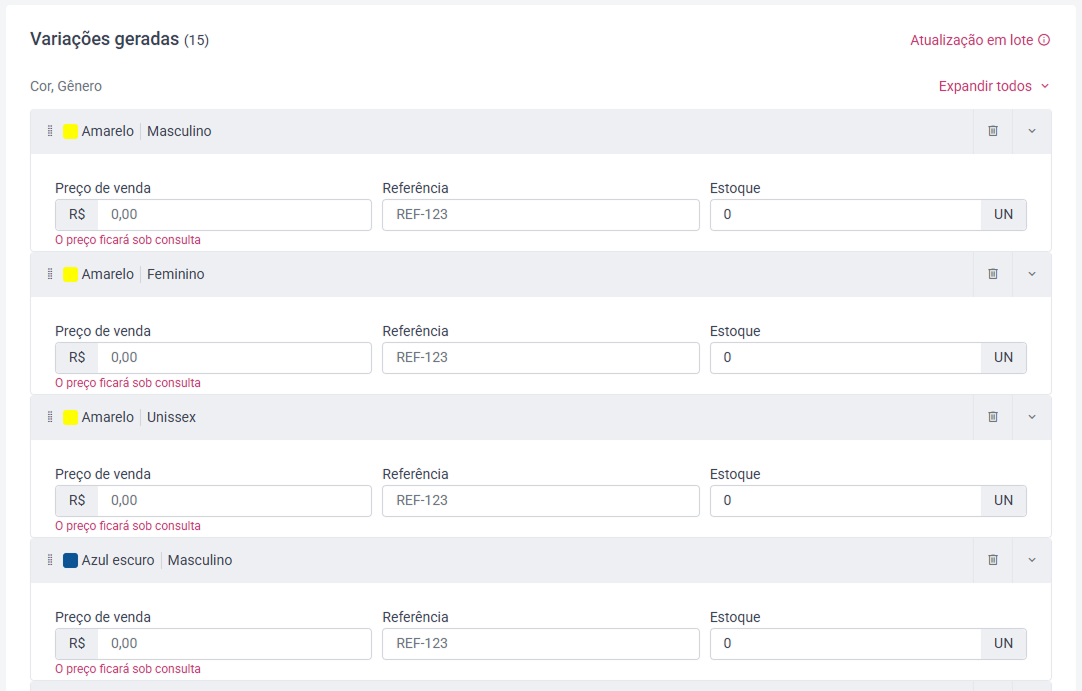Grab drag handle of Amarelo Masculino row

[50, 131]
